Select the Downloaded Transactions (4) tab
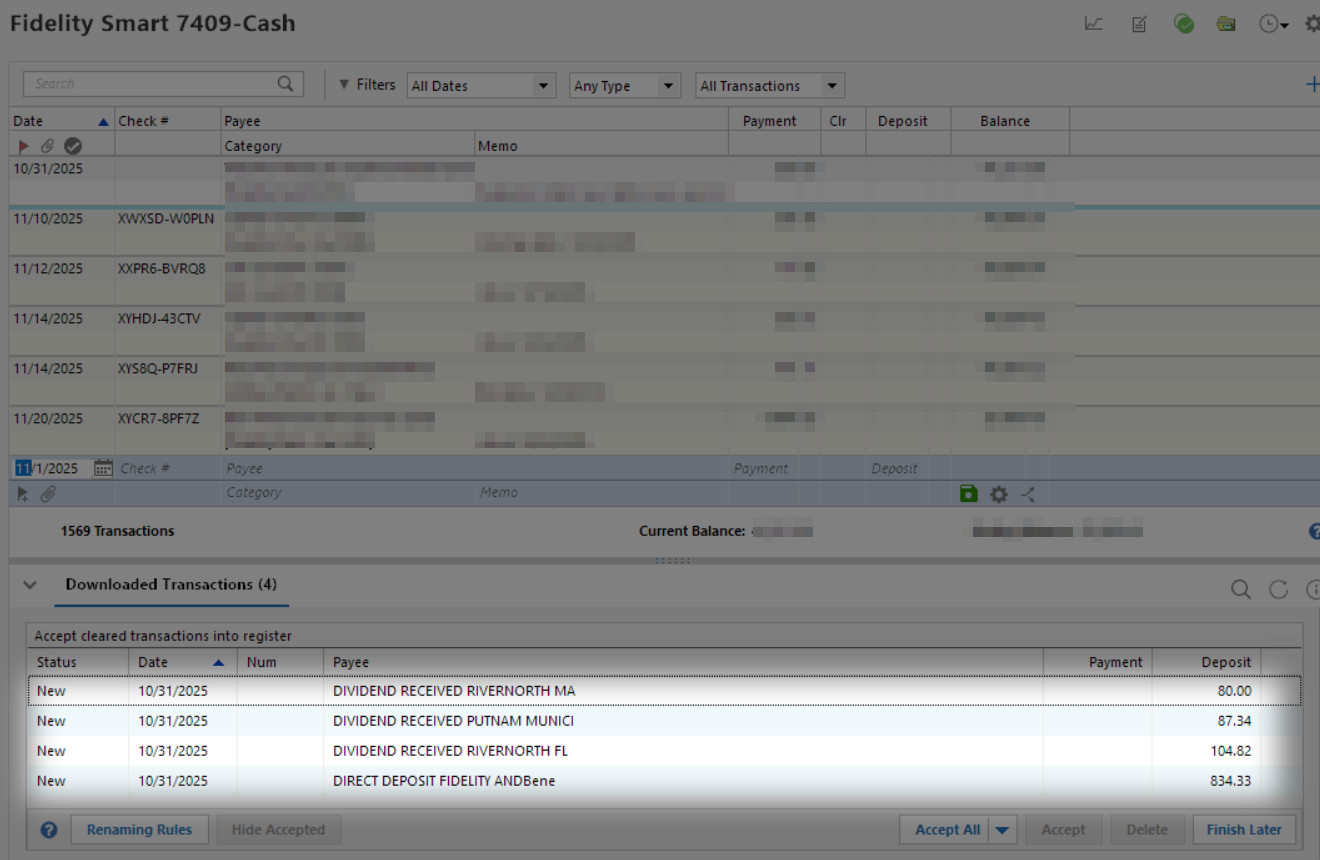Viewport: 1320px width, 860px height. (x=171, y=585)
